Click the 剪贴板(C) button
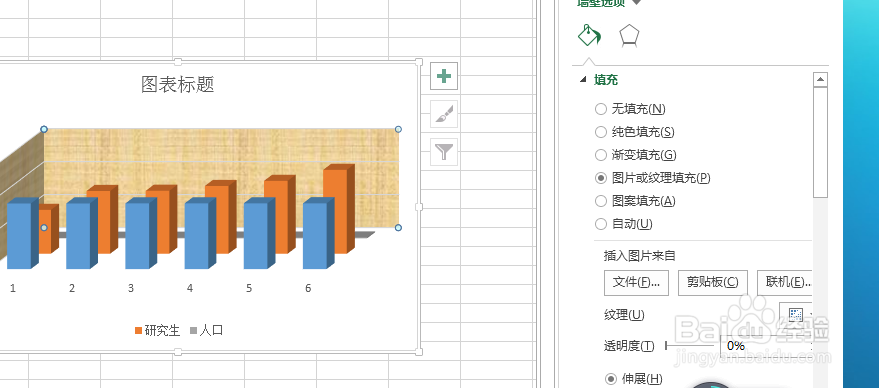The image size is (879, 388). pyautogui.click(x=713, y=282)
